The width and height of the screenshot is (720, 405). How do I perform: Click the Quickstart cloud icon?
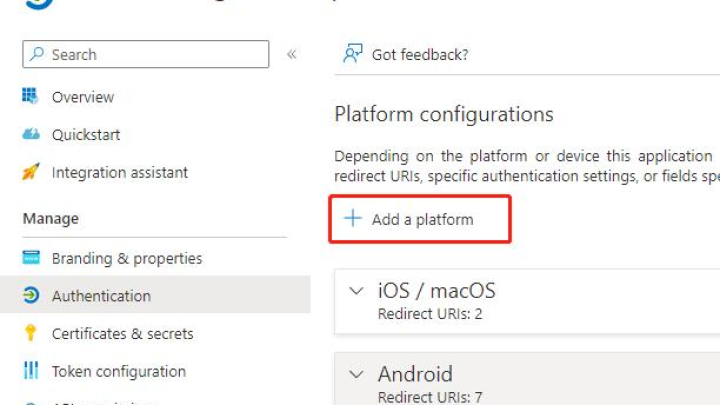pos(31,134)
